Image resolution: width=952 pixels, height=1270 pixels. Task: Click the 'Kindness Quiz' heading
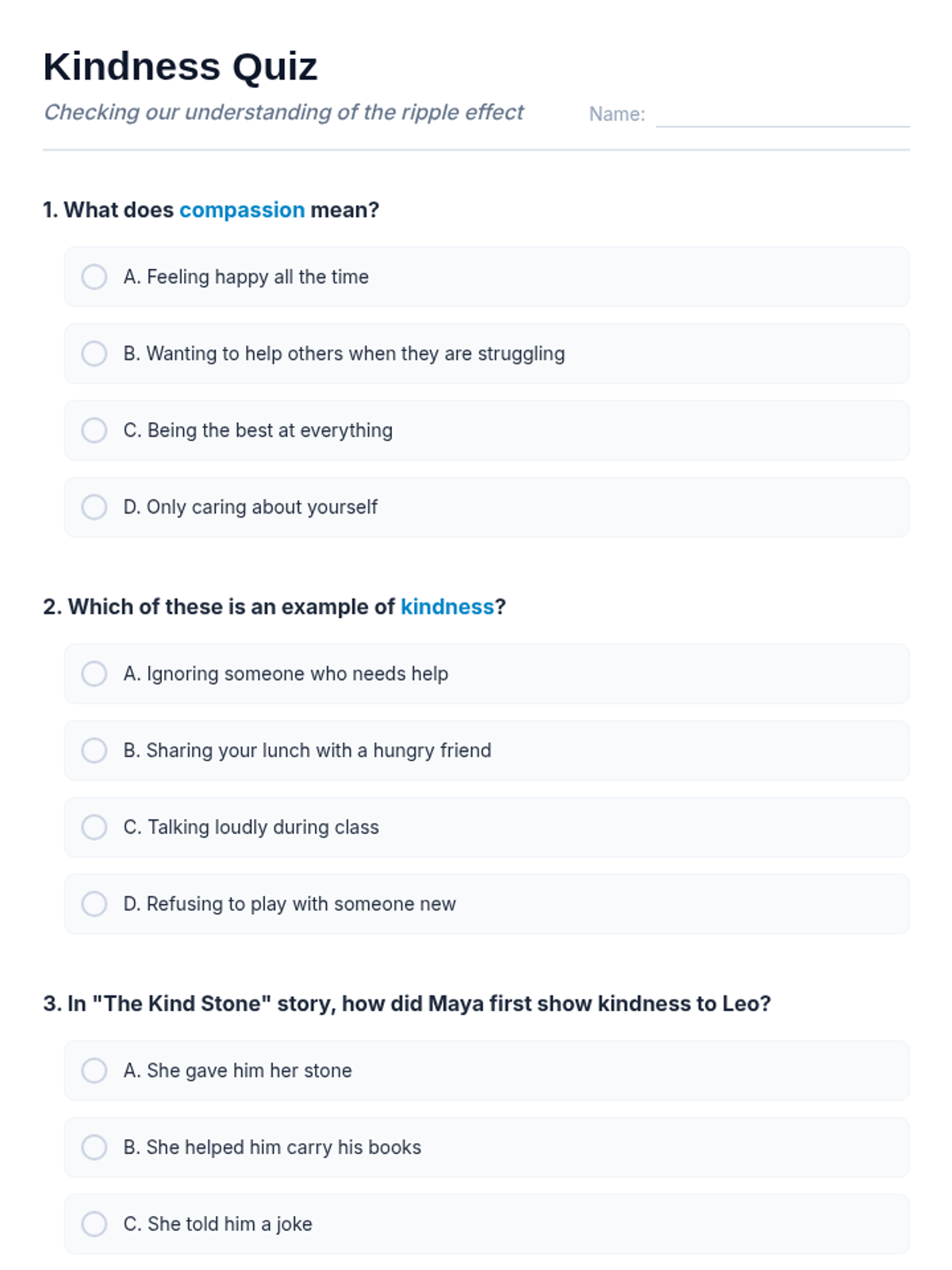pyautogui.click(x=180, y=67)
